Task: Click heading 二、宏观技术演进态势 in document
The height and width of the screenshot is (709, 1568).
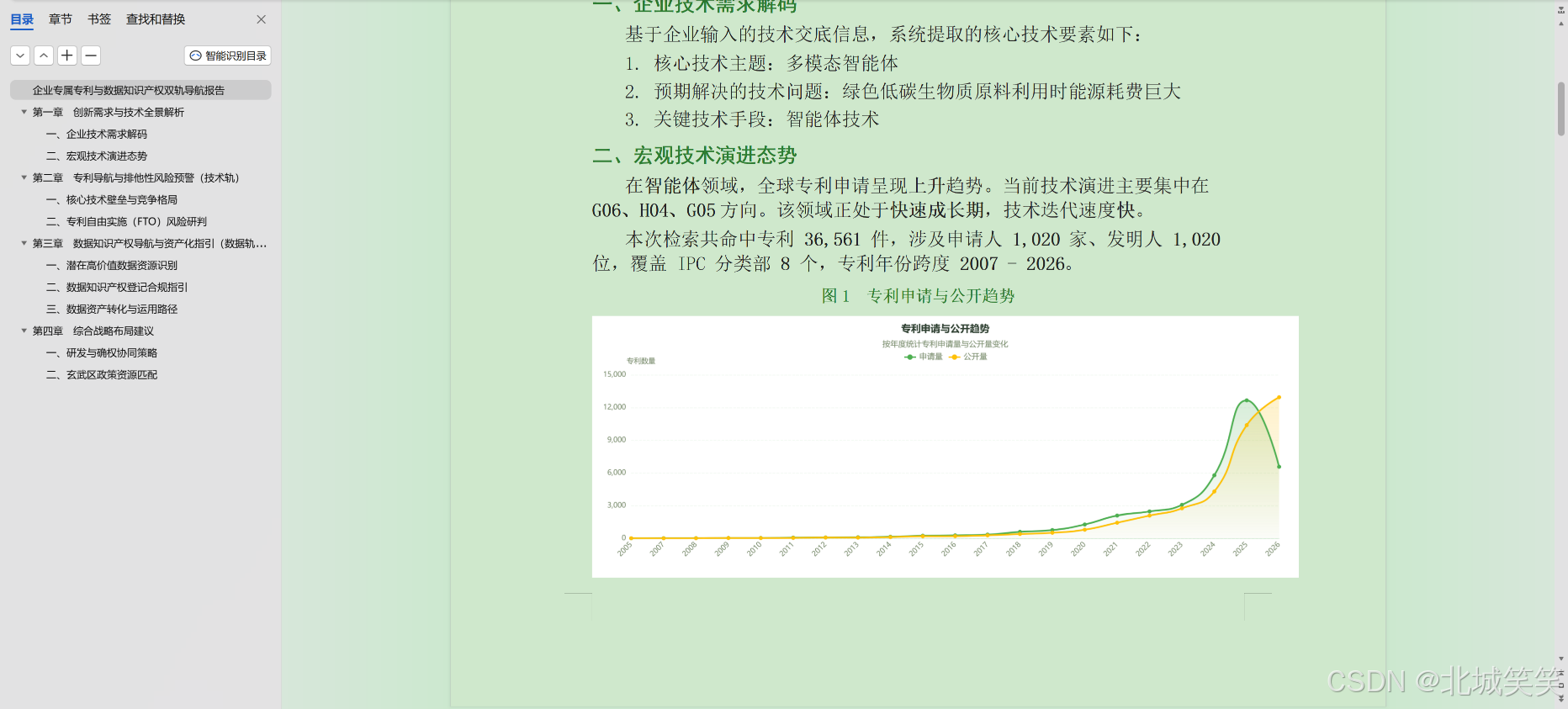Action: coord(694,155)
